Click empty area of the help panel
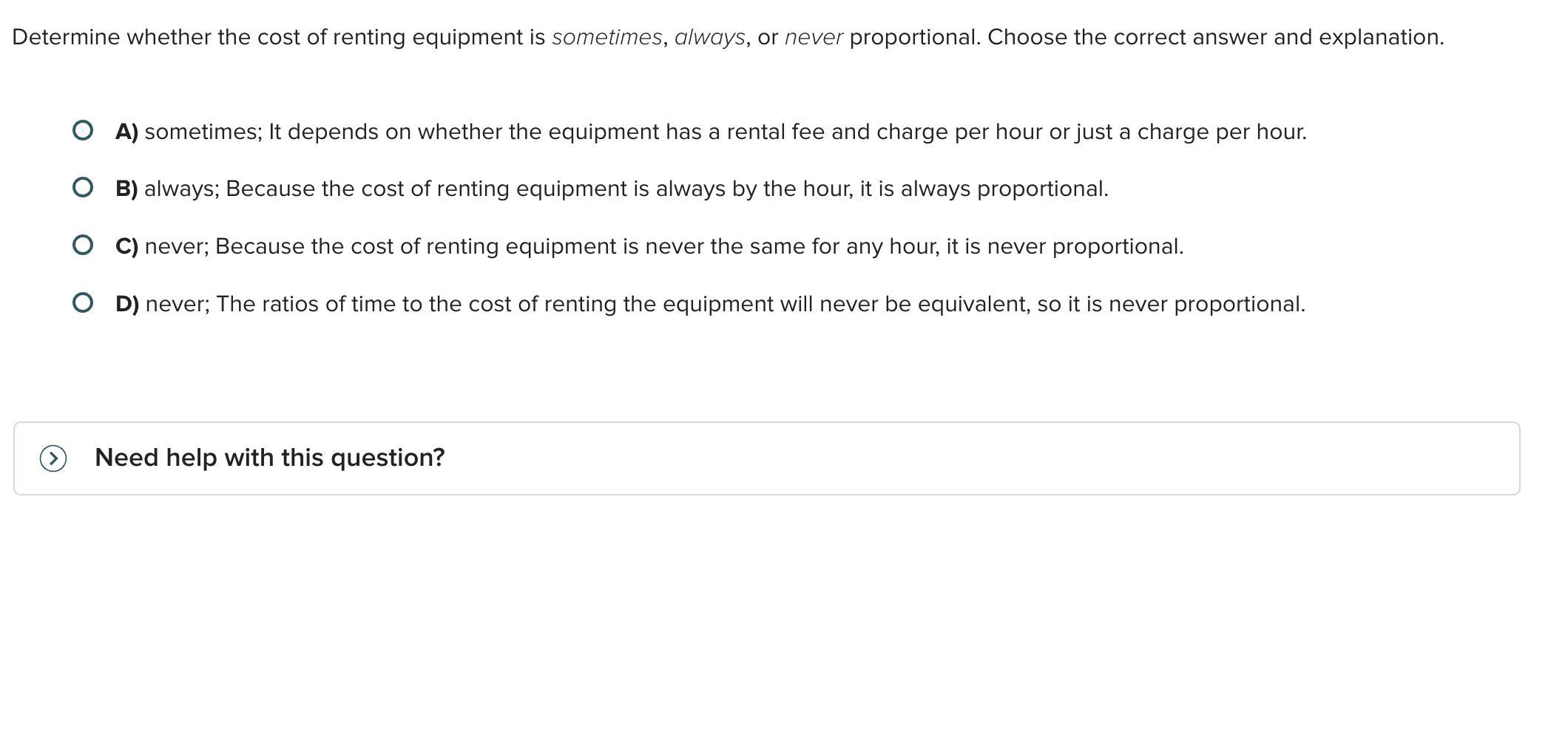 click(962, 458)
